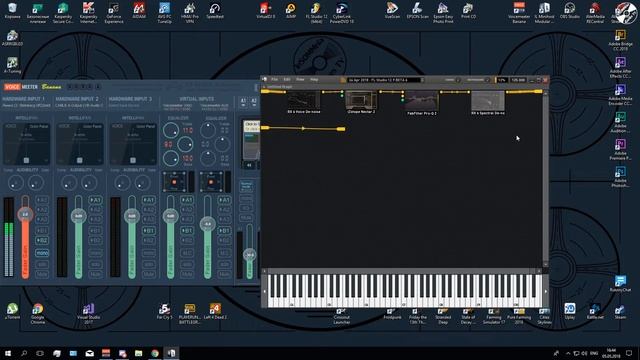Open OBS Studio desktop icon
This screenshot has width=640, height=360.
click(570, 11)
